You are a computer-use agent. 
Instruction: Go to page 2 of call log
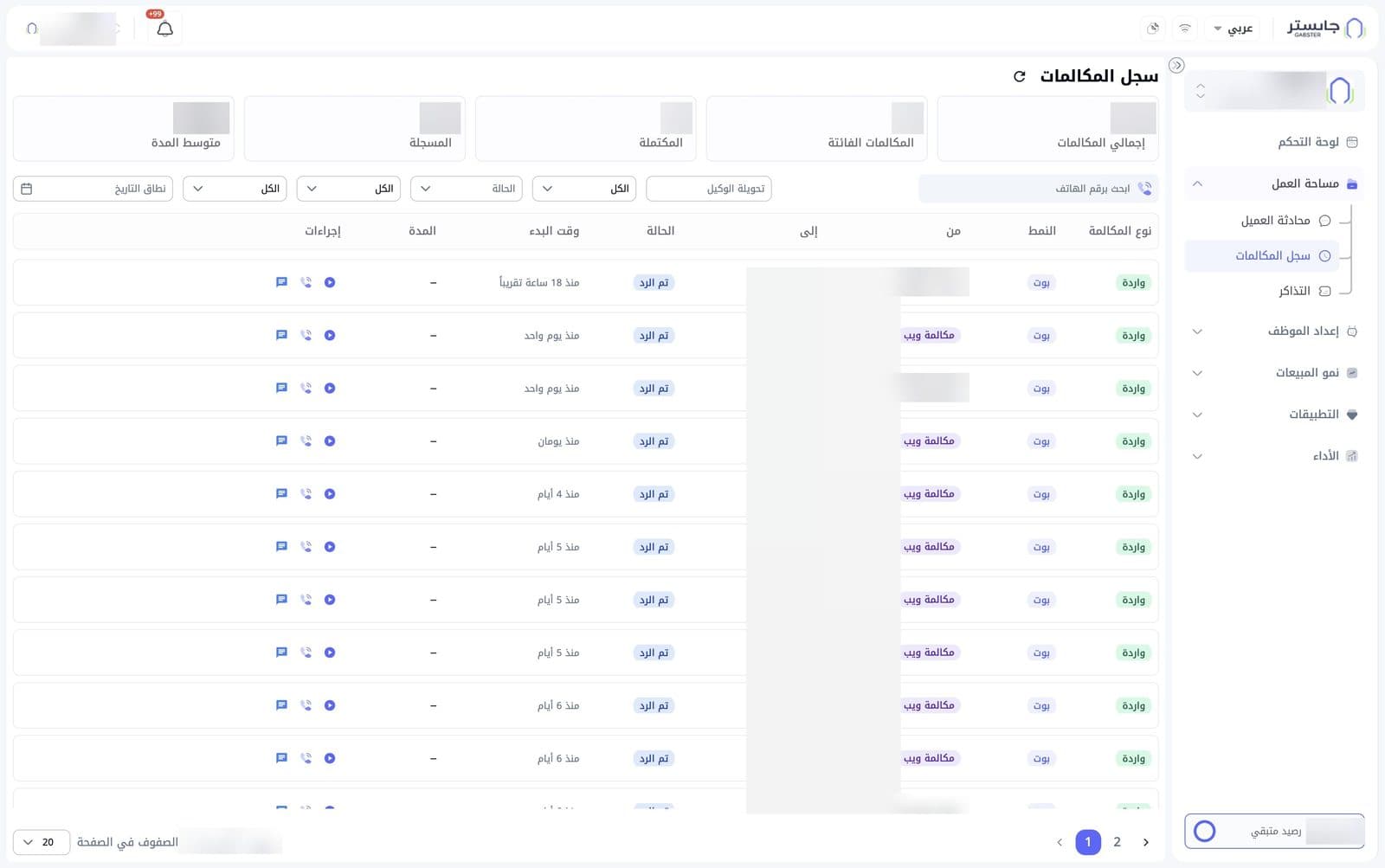(x=1117, y=842)
